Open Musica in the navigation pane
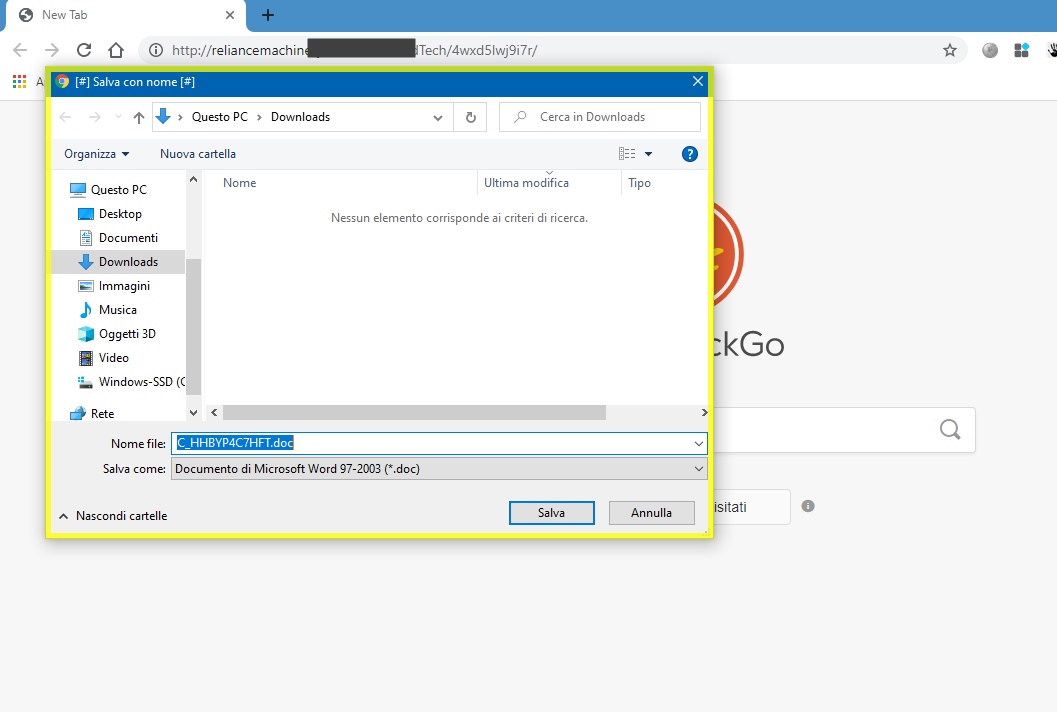This screenshot has width=1057, height=712. (117, 309)
